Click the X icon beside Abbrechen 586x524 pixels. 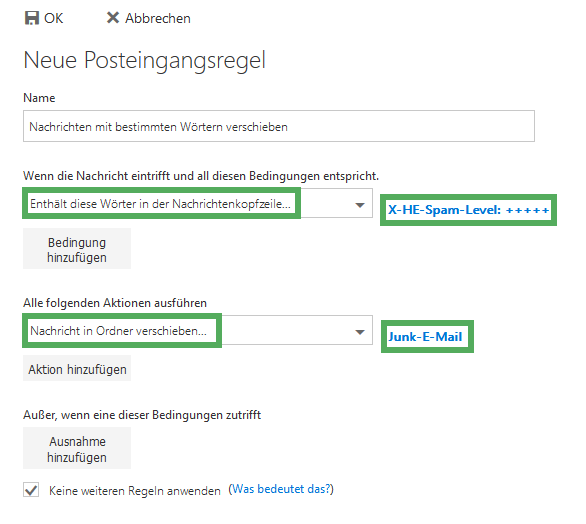pyautogui.click(x=113, y=18)
